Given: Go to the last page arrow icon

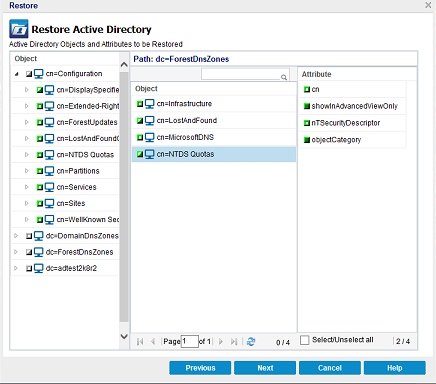Looking at the screenshot, I should point(234,342).
